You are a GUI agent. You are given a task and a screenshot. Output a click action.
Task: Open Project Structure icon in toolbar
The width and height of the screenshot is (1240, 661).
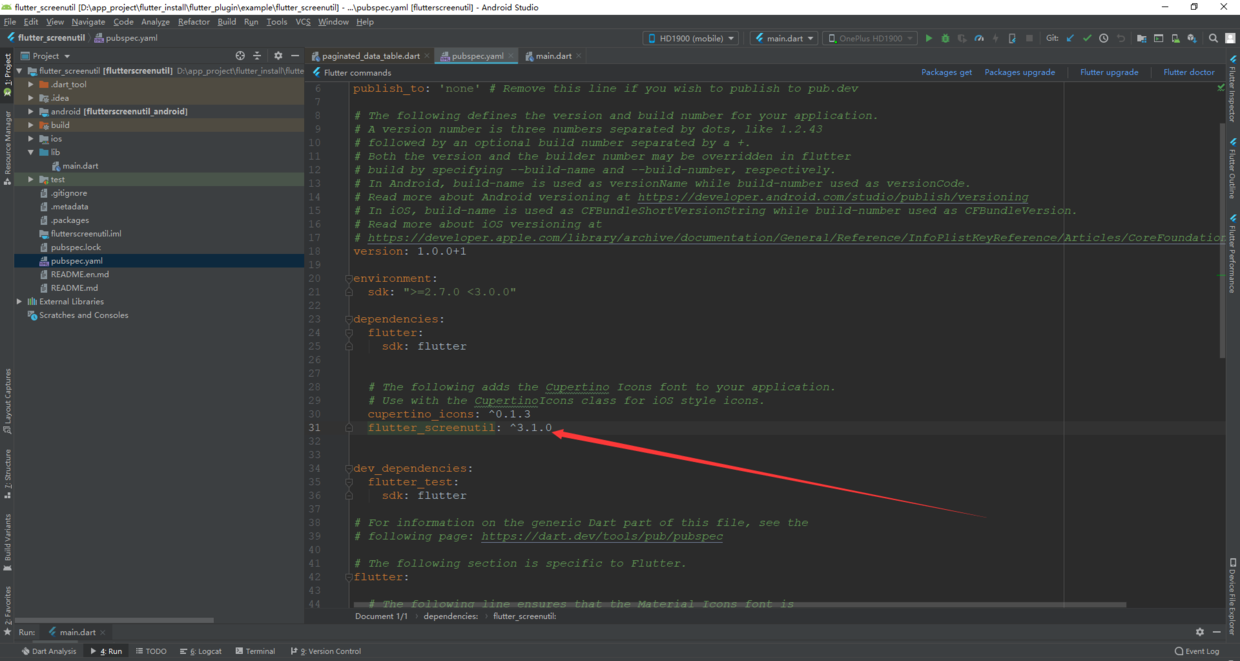1141,38
